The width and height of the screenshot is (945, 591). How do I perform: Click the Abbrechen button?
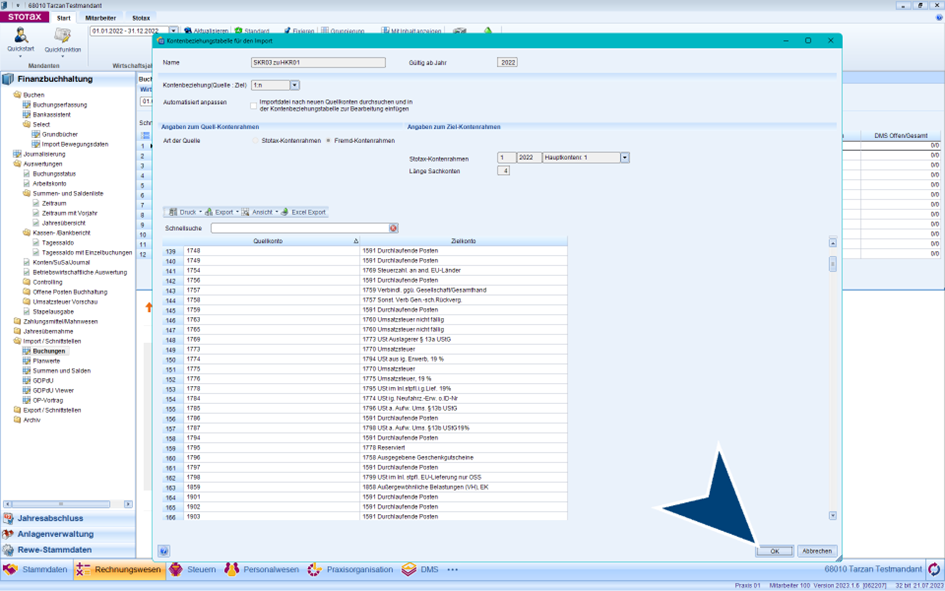click(x=816, y=551)
